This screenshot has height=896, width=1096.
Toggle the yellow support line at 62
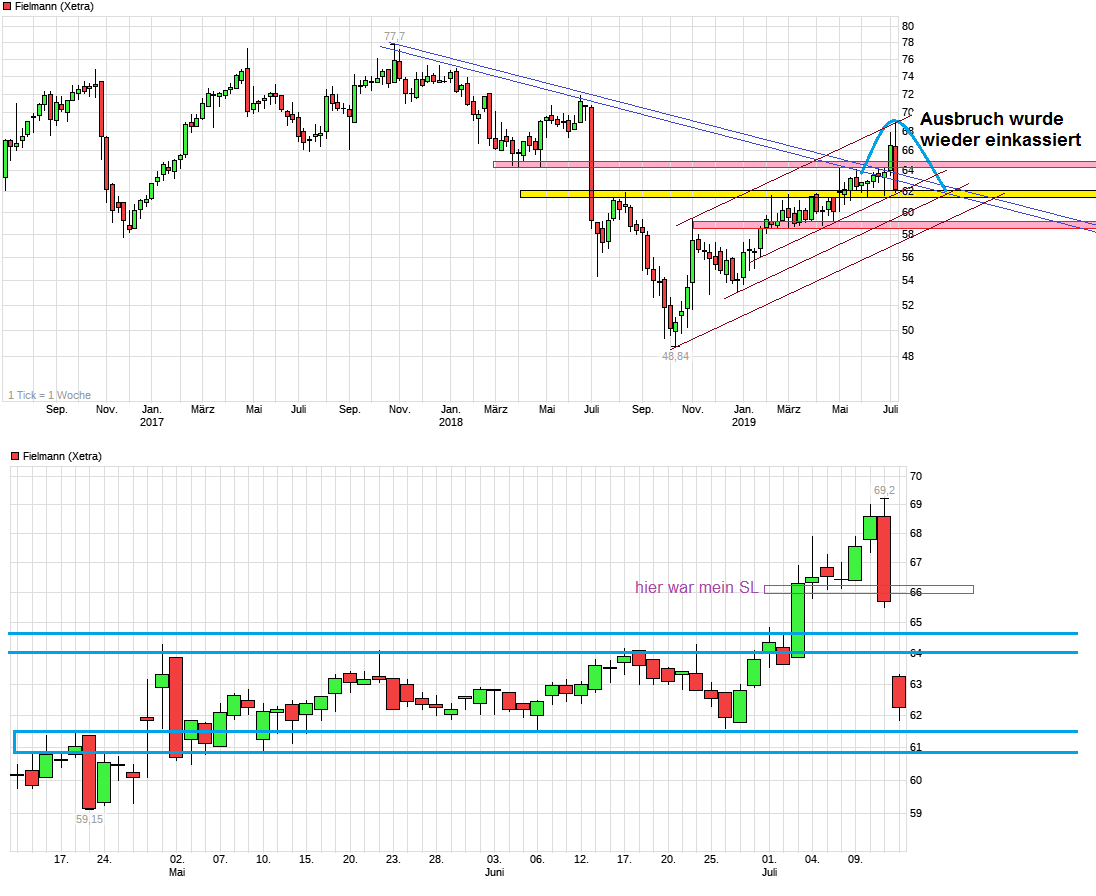coord(700,193)
